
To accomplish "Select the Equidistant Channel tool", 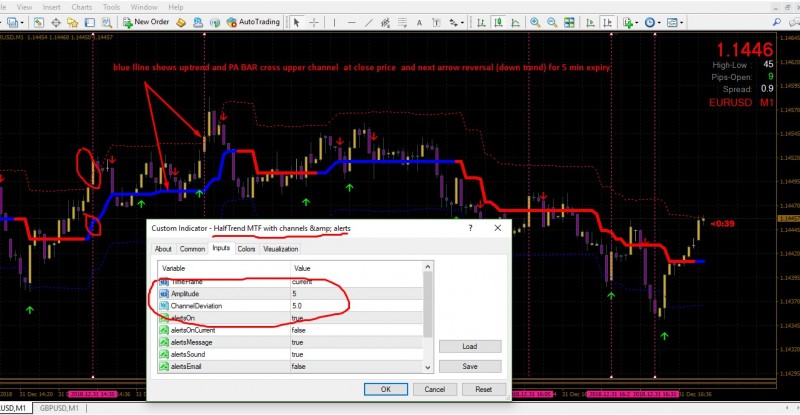I will coord(385,22).
